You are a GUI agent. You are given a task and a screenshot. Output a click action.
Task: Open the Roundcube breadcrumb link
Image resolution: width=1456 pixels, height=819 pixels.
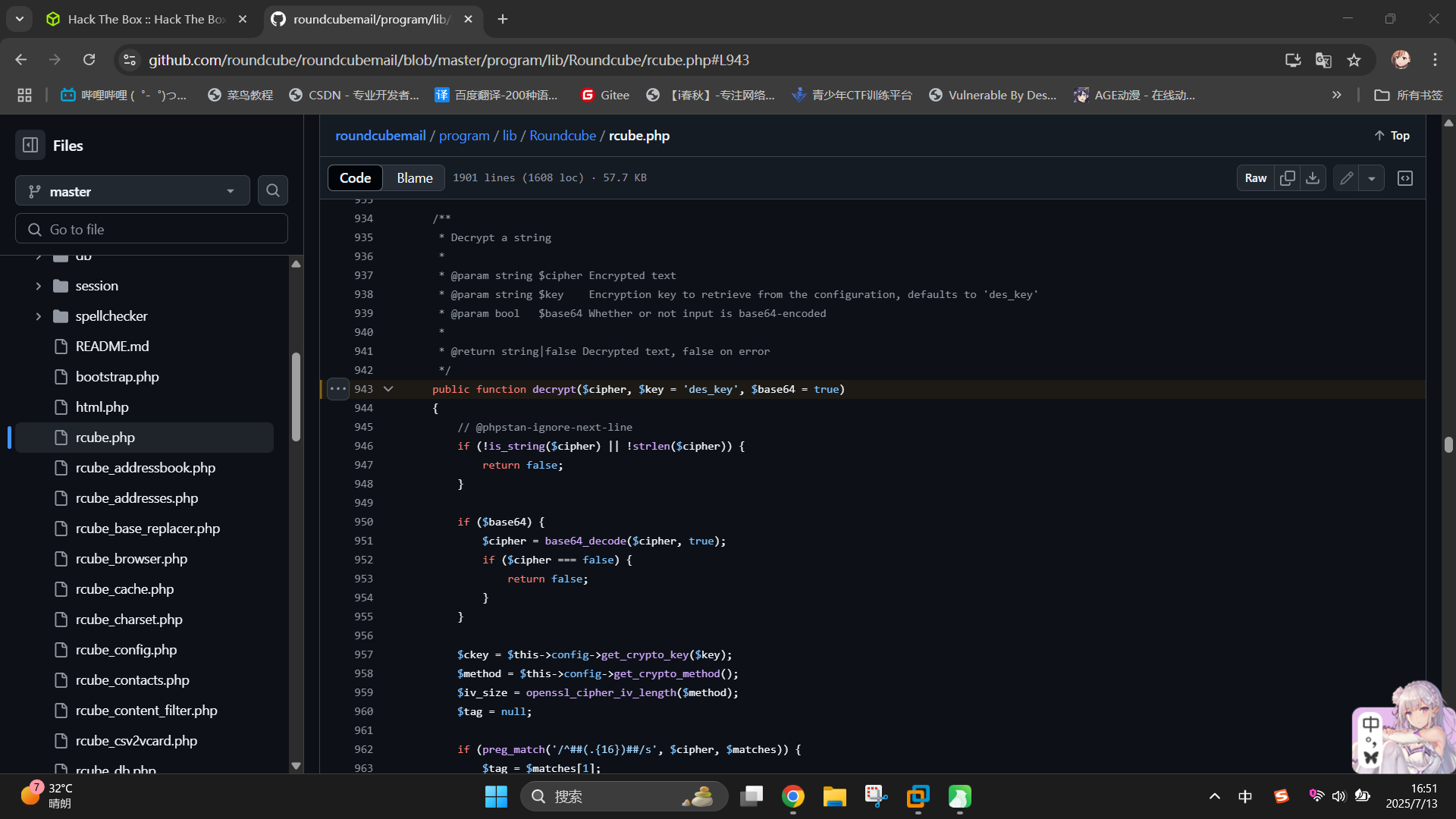point(562,136)
